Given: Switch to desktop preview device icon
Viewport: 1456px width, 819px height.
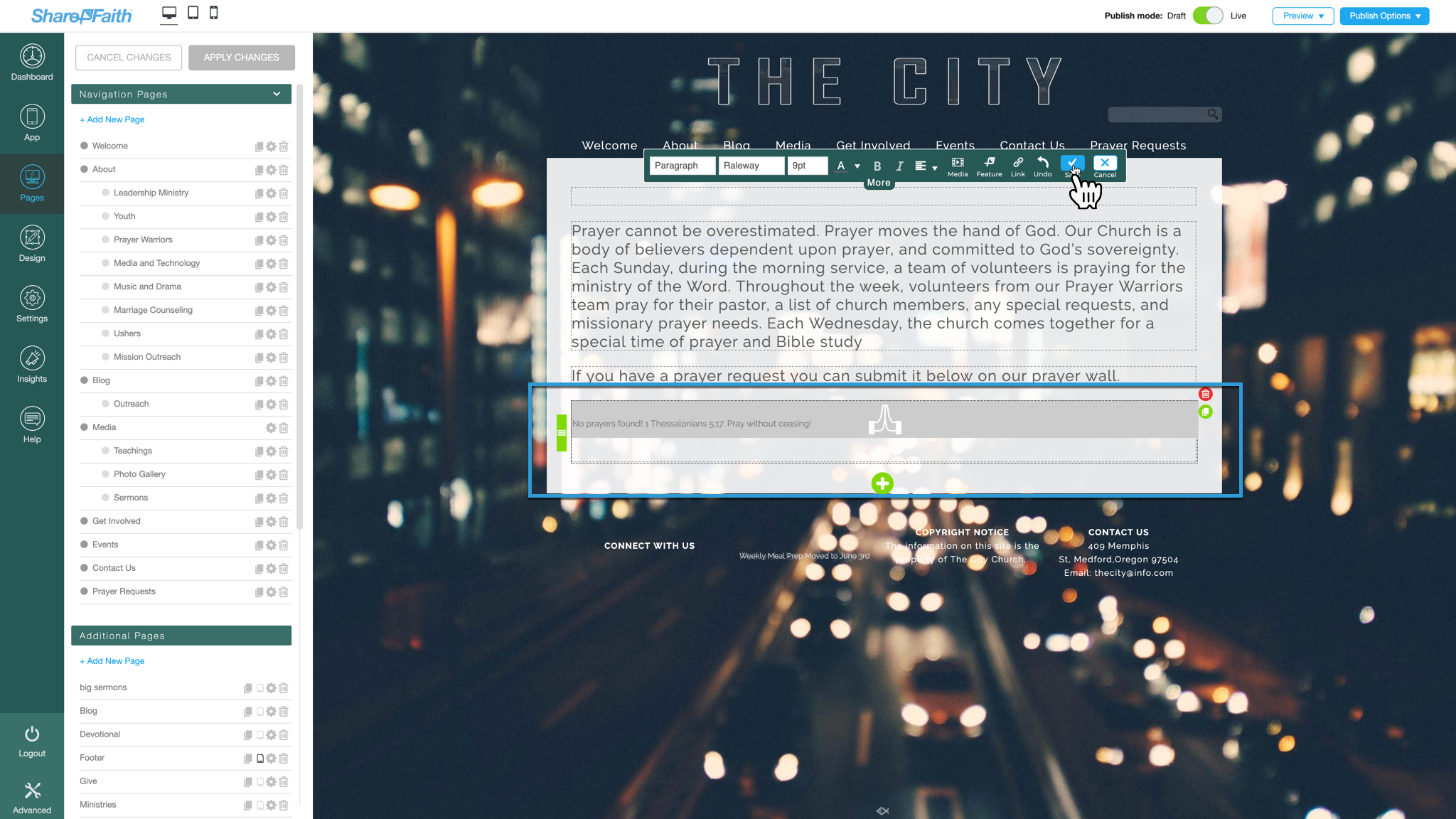Looking at the screenshot, I should coord(169,13).
